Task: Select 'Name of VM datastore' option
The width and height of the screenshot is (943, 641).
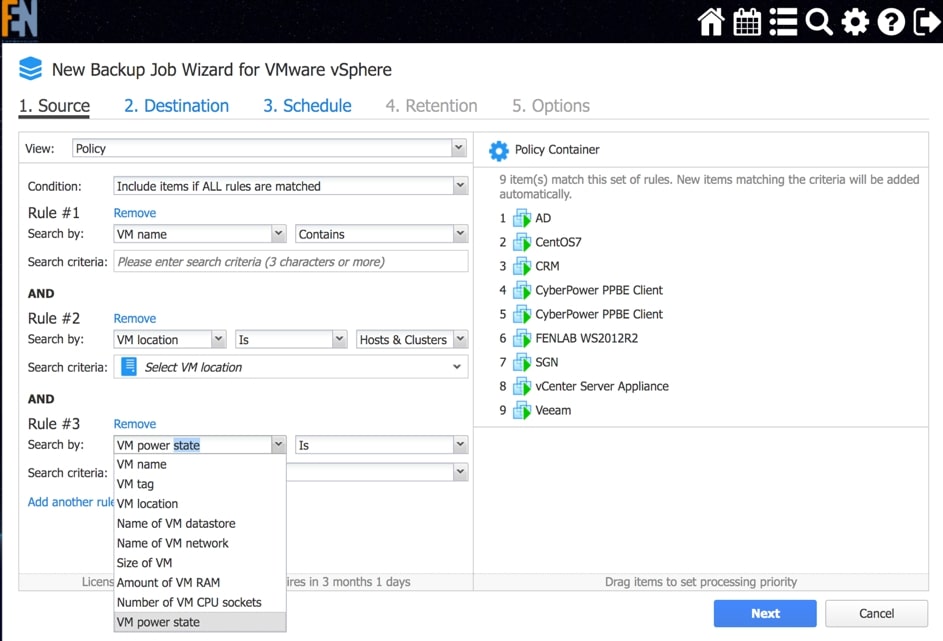Action: 176,524
